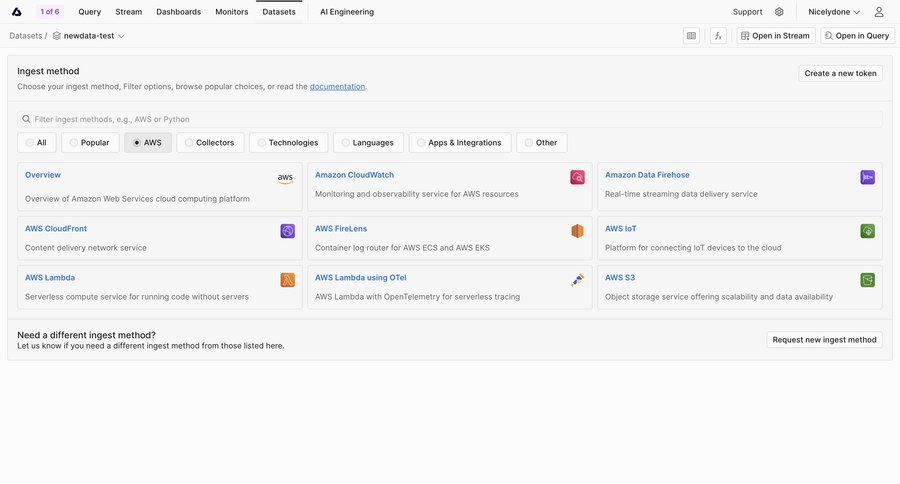Click the dataset stack icon beside newdata-test
This screenshot has height=484, width=900.
(56, 36)
